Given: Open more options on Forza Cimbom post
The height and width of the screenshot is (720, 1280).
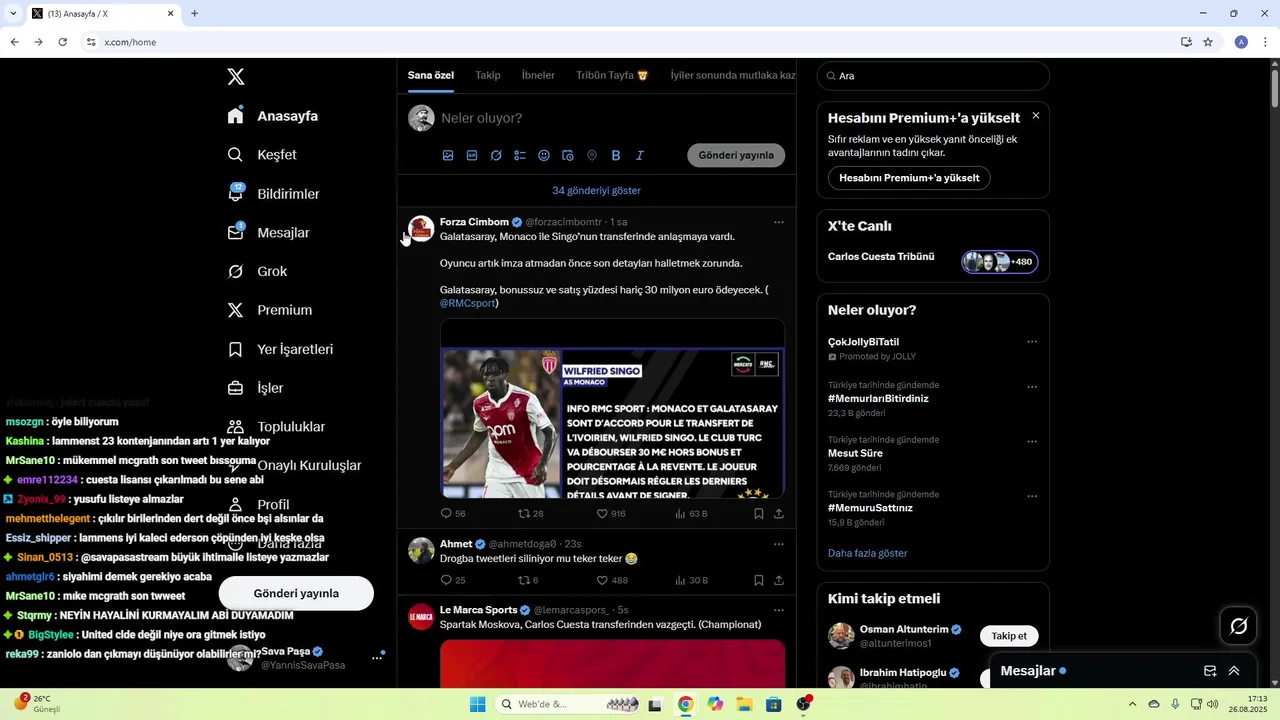Looking at the screenshot, I should pos(779,222).
